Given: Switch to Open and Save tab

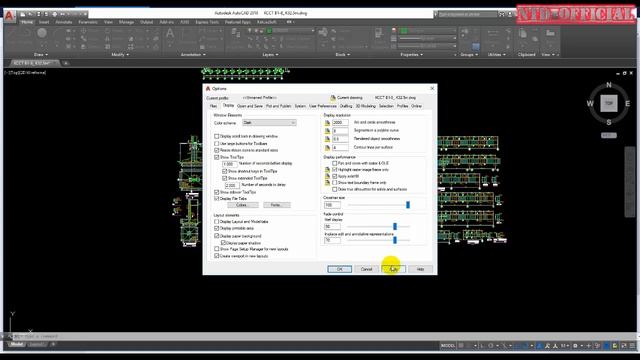Looking at the screenshot, I should (250, 106).
